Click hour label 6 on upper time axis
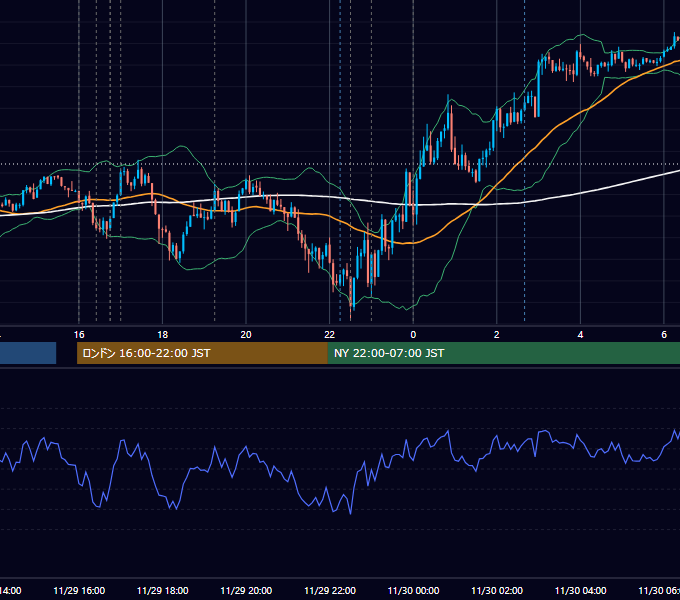 click(664, 335)
